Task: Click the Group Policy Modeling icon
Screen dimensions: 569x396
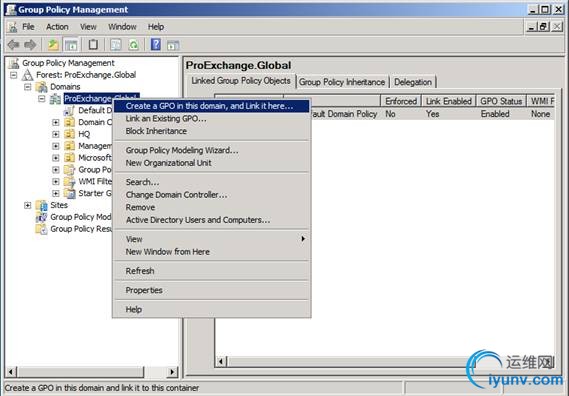Action: [x=42, y=217]
